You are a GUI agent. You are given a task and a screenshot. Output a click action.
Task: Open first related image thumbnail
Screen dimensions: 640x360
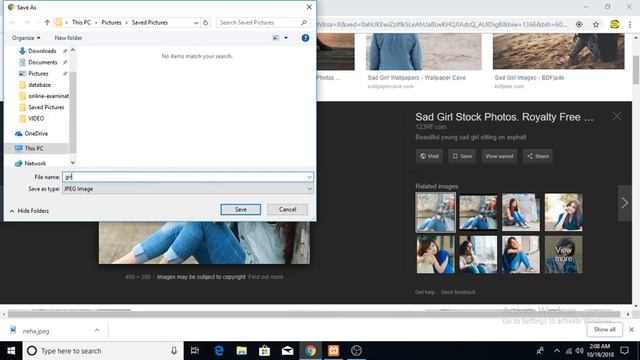(x=435, y=212)
